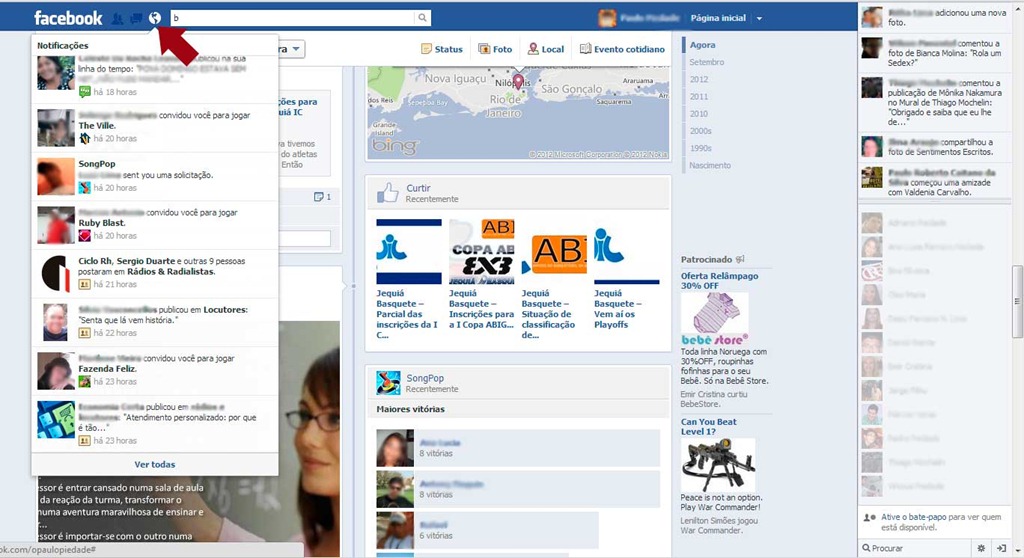Open the SongPop section heading
The height and width of the screenshot is (558, 1024).
coord(424,378)
